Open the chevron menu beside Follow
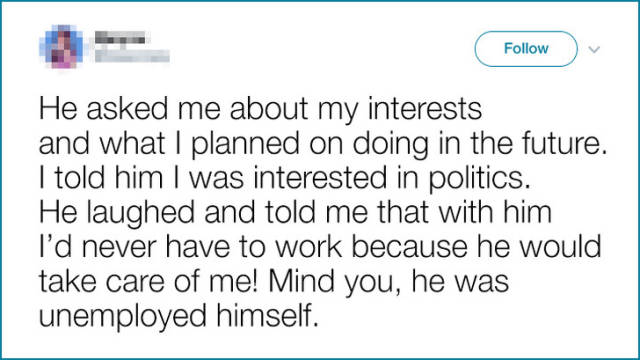This screenshot has width=640, height=360. click(594, 50)
